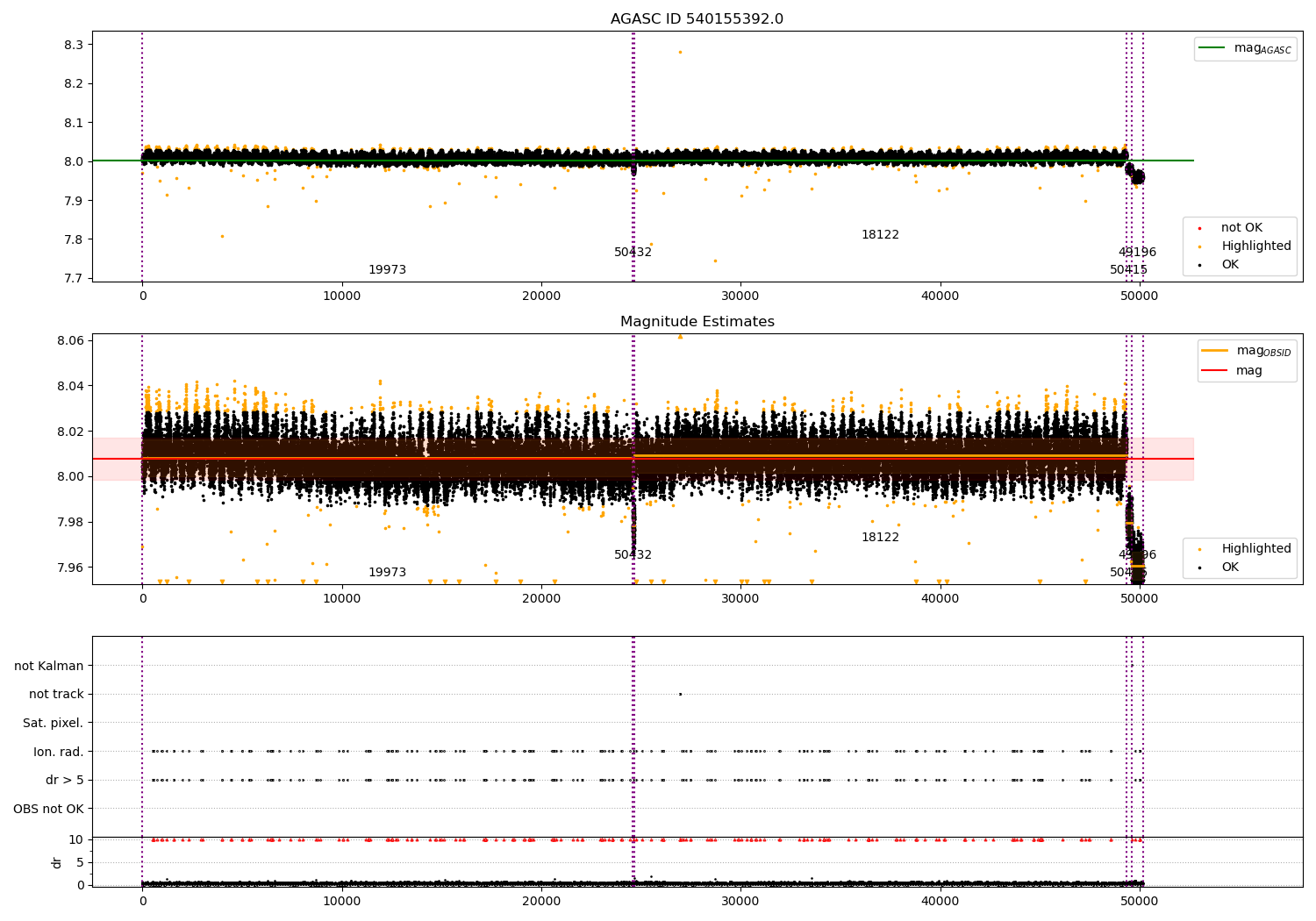Select the mag OBSID legend entry label

1263,351
